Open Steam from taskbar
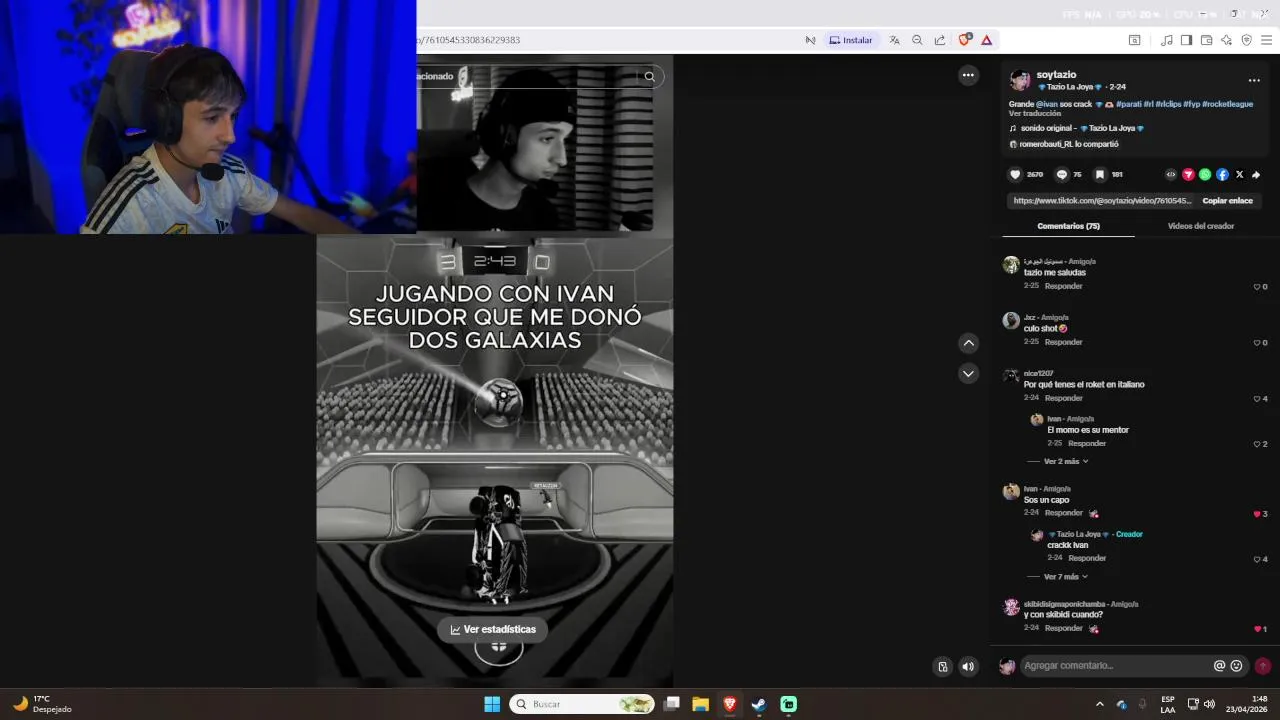This screenshot has height=720, width=1280. pyautogui.click(x=759, y=704)
